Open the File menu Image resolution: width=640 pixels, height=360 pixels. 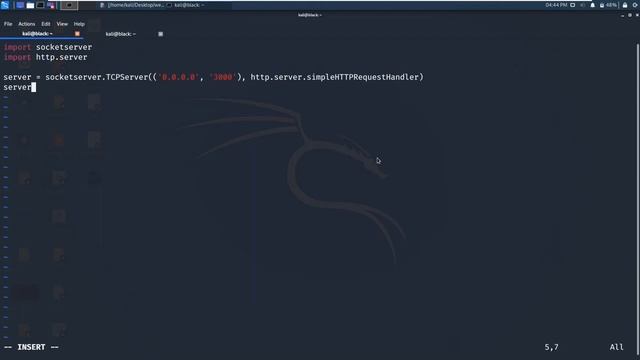pos(8,24)
